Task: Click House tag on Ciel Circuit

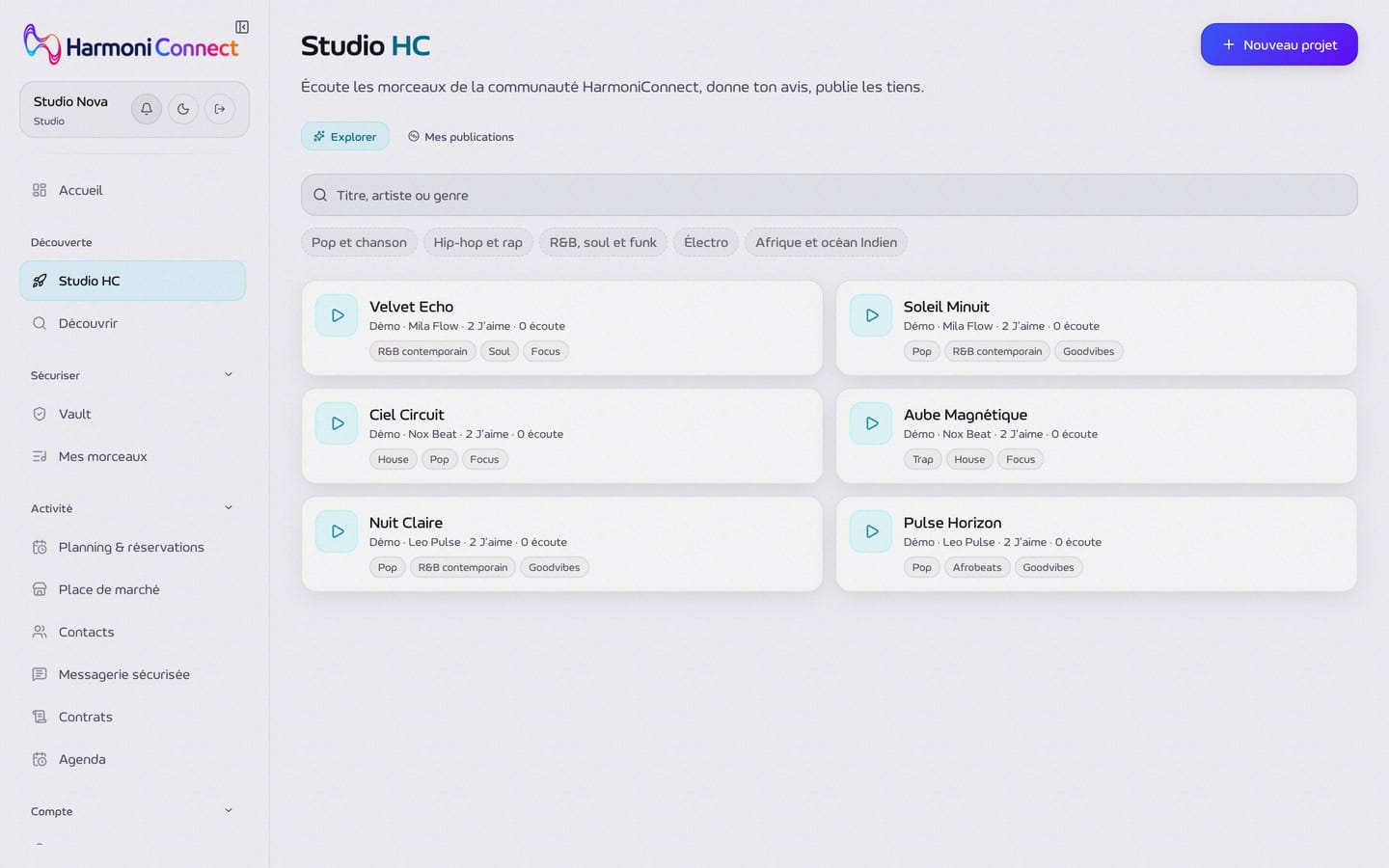Action: (x=393, y=459)
